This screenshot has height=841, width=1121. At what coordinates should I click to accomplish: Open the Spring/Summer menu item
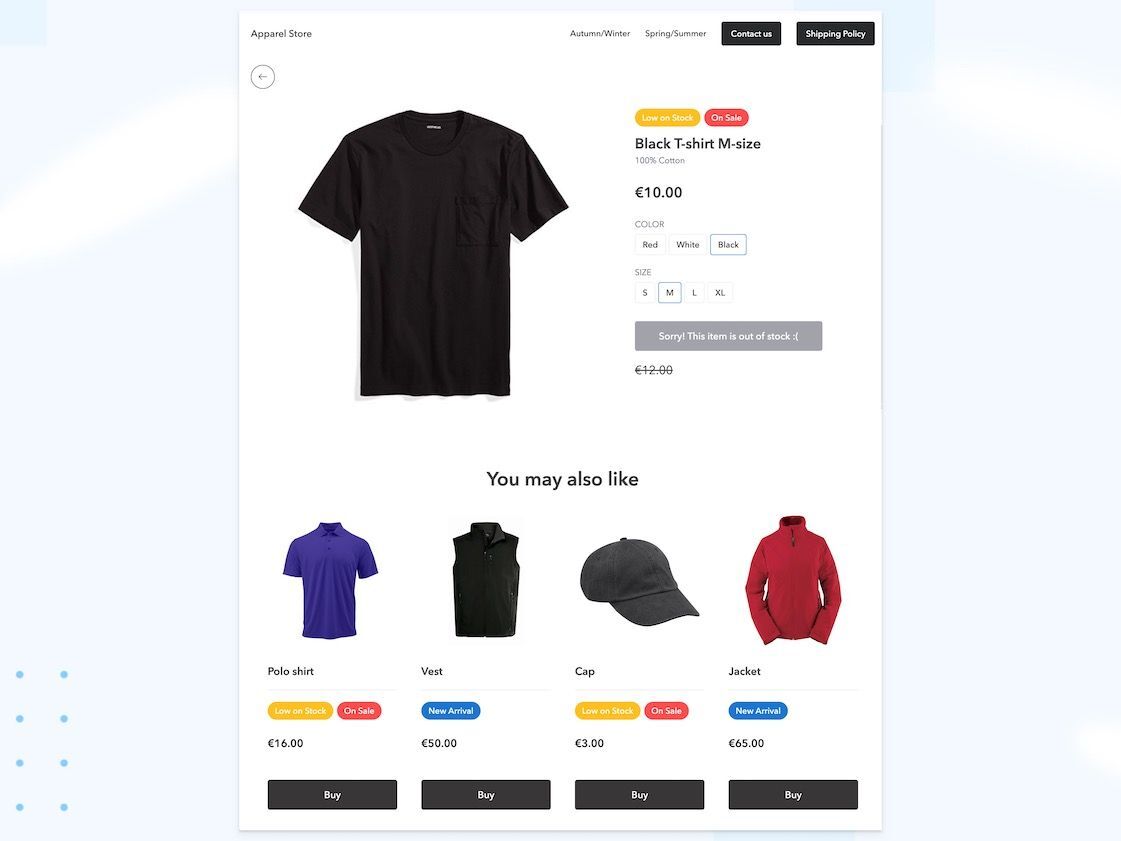676,34
